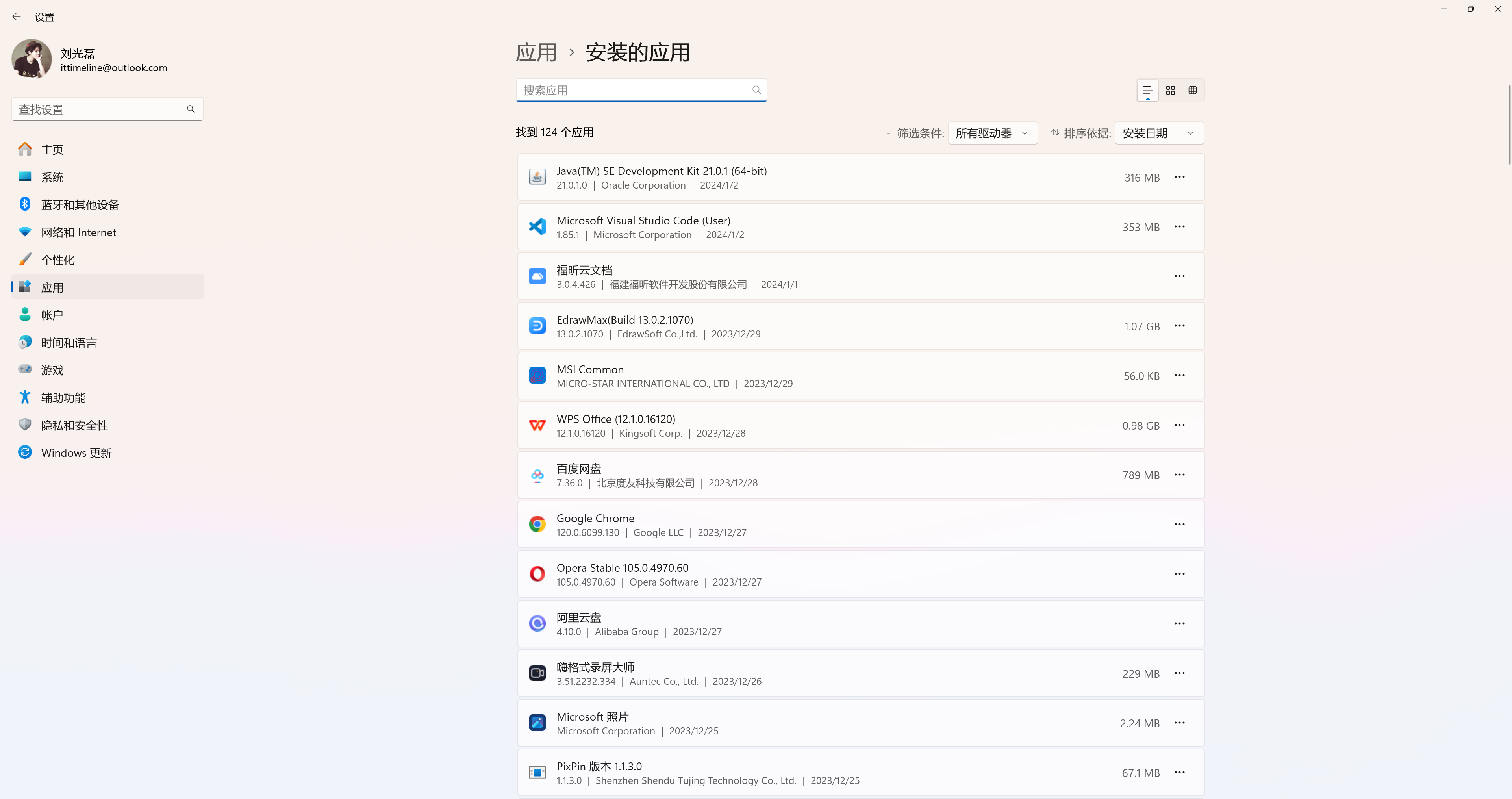Click the WPS Office app icon

tap(537, 425)
